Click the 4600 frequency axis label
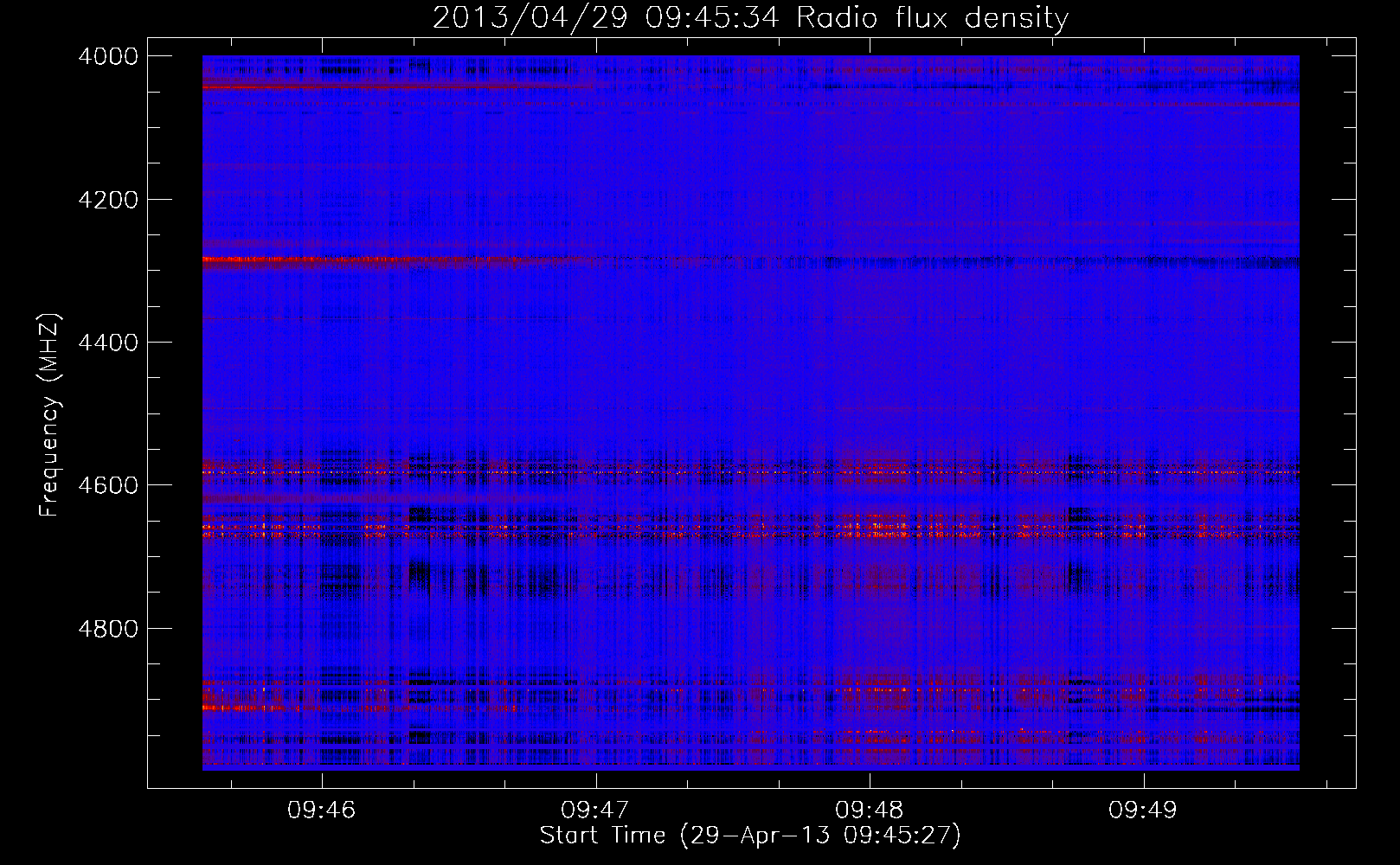This screenshot has width=1400, height=865. (108, 485)
